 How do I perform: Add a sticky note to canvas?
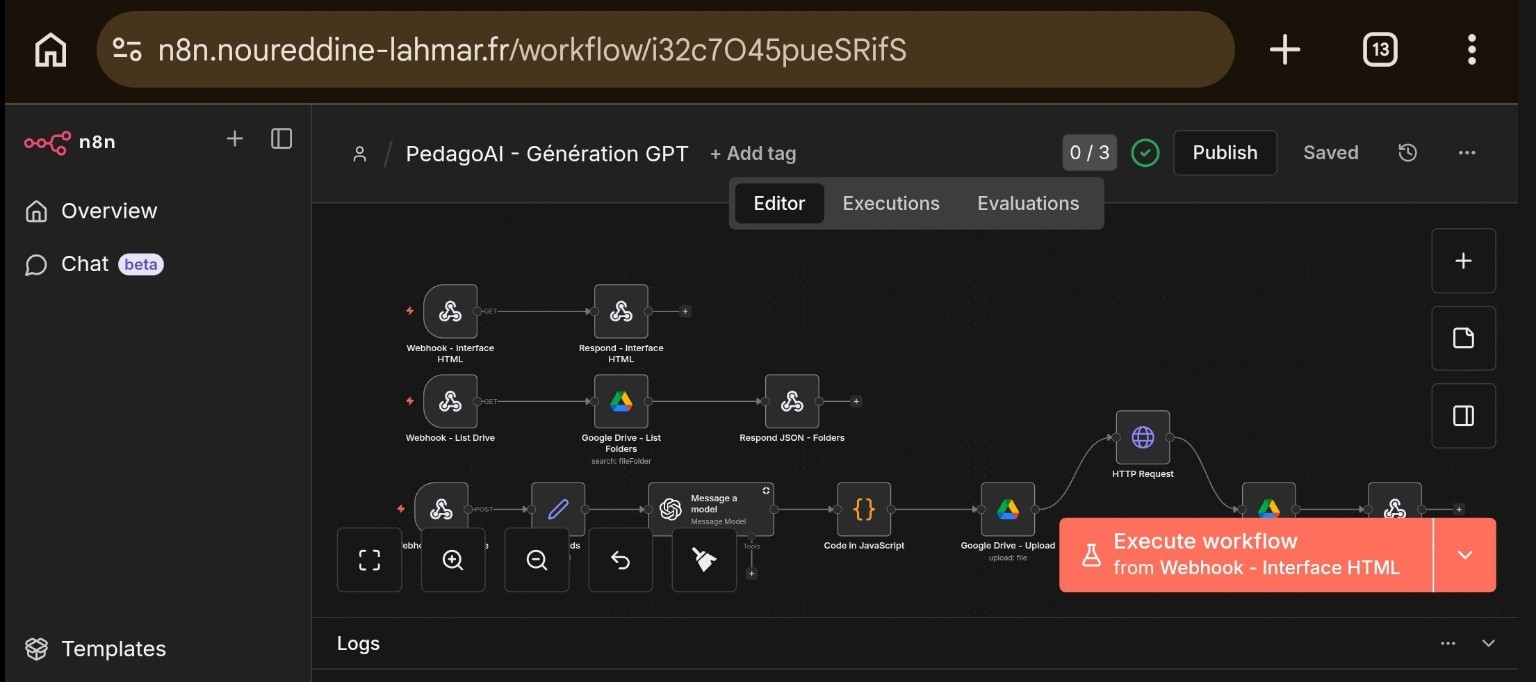(x=1464, y=338)
